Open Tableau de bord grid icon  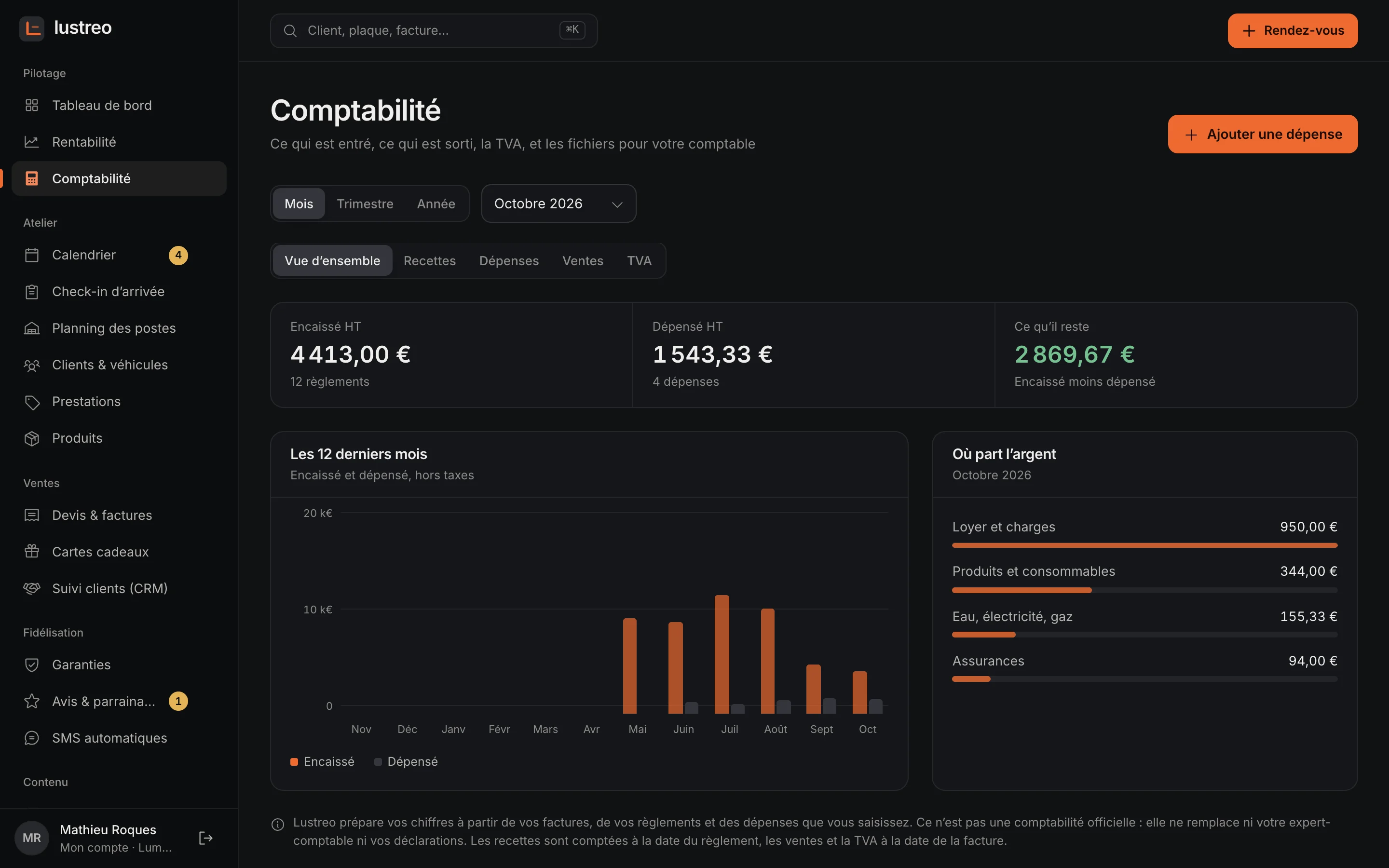coord(31,106)
